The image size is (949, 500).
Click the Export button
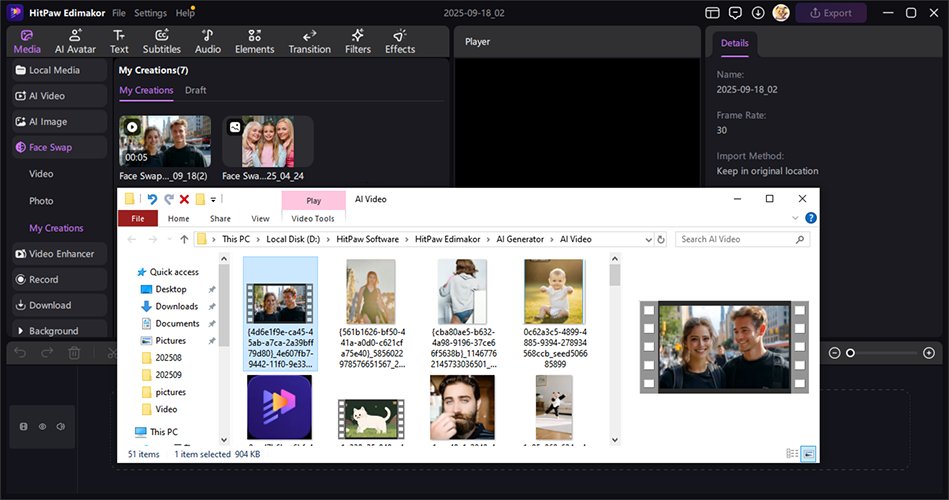tap(831, 13)
